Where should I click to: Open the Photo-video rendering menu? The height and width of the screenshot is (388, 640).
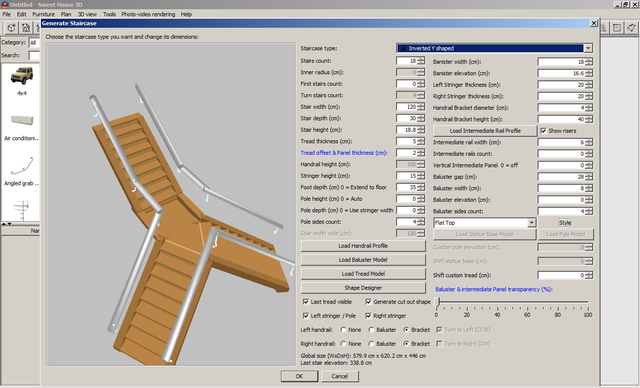[148, 14]
